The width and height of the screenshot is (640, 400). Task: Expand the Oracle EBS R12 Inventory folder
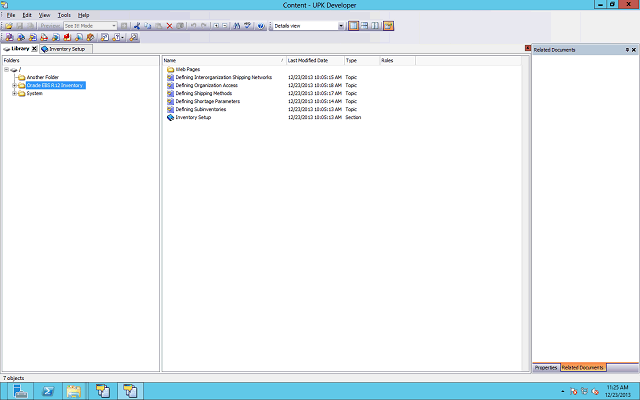coord(14,85)
